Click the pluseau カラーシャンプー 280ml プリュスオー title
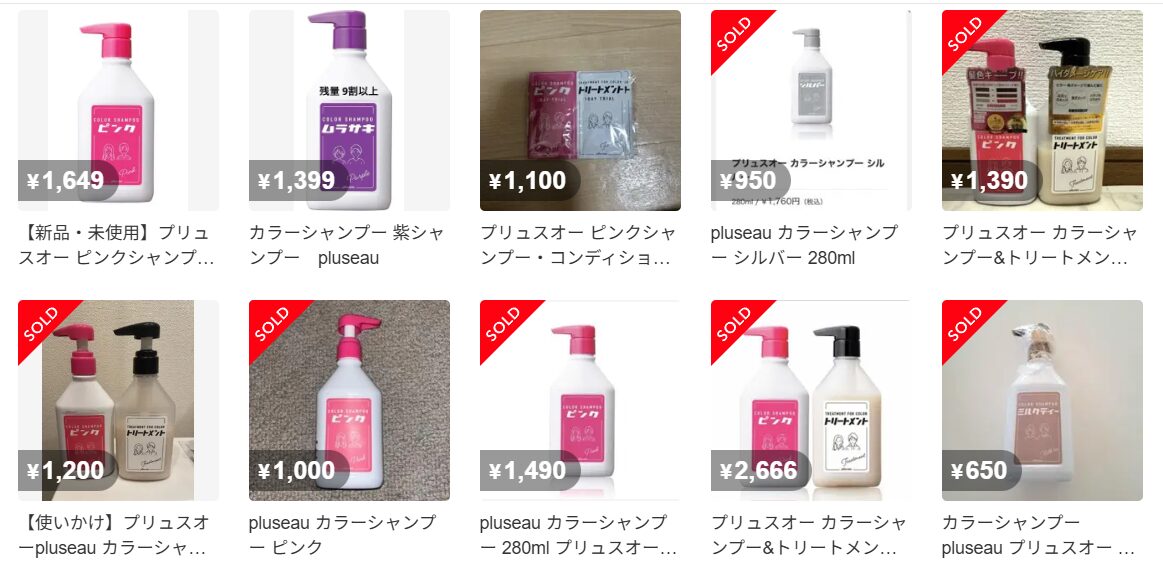The width and height of the screenshot is (1163, 569). (578, 536)
